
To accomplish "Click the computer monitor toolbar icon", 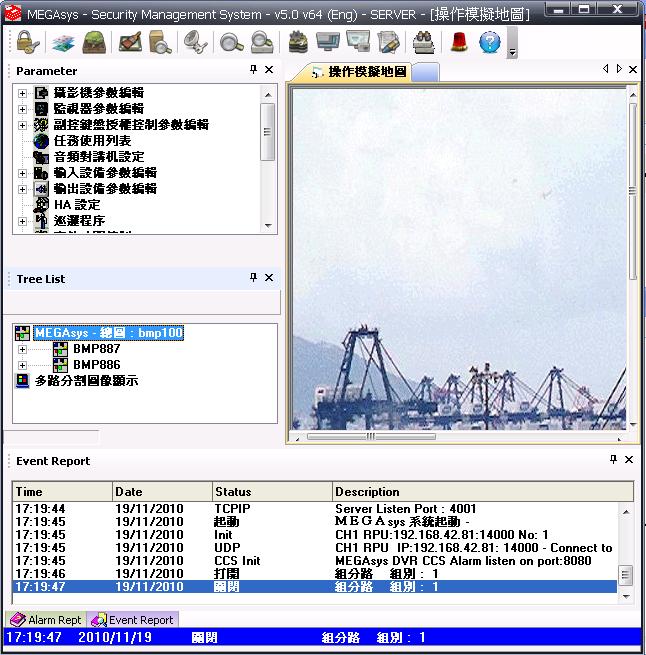I will [327, 42].
